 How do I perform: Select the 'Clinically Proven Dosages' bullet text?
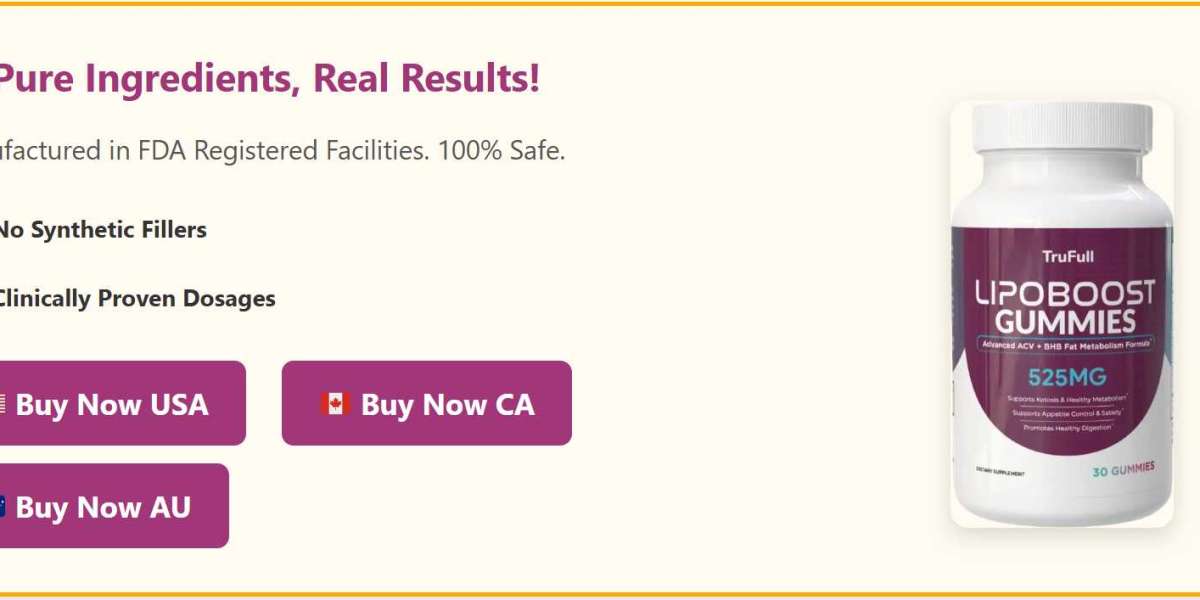(135, 298)
